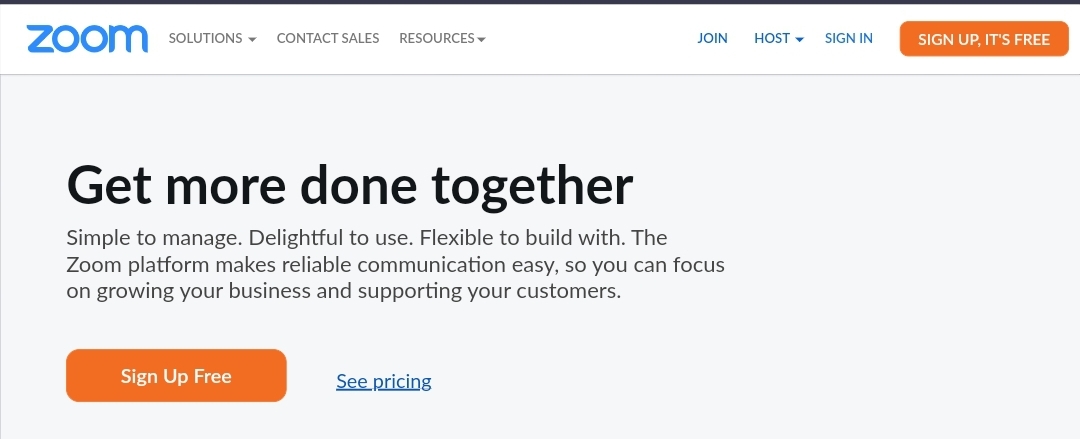This screenshot has width=1080, height=439.
Task: Click the 'Get more done together' heading
Action: (349, 185)
